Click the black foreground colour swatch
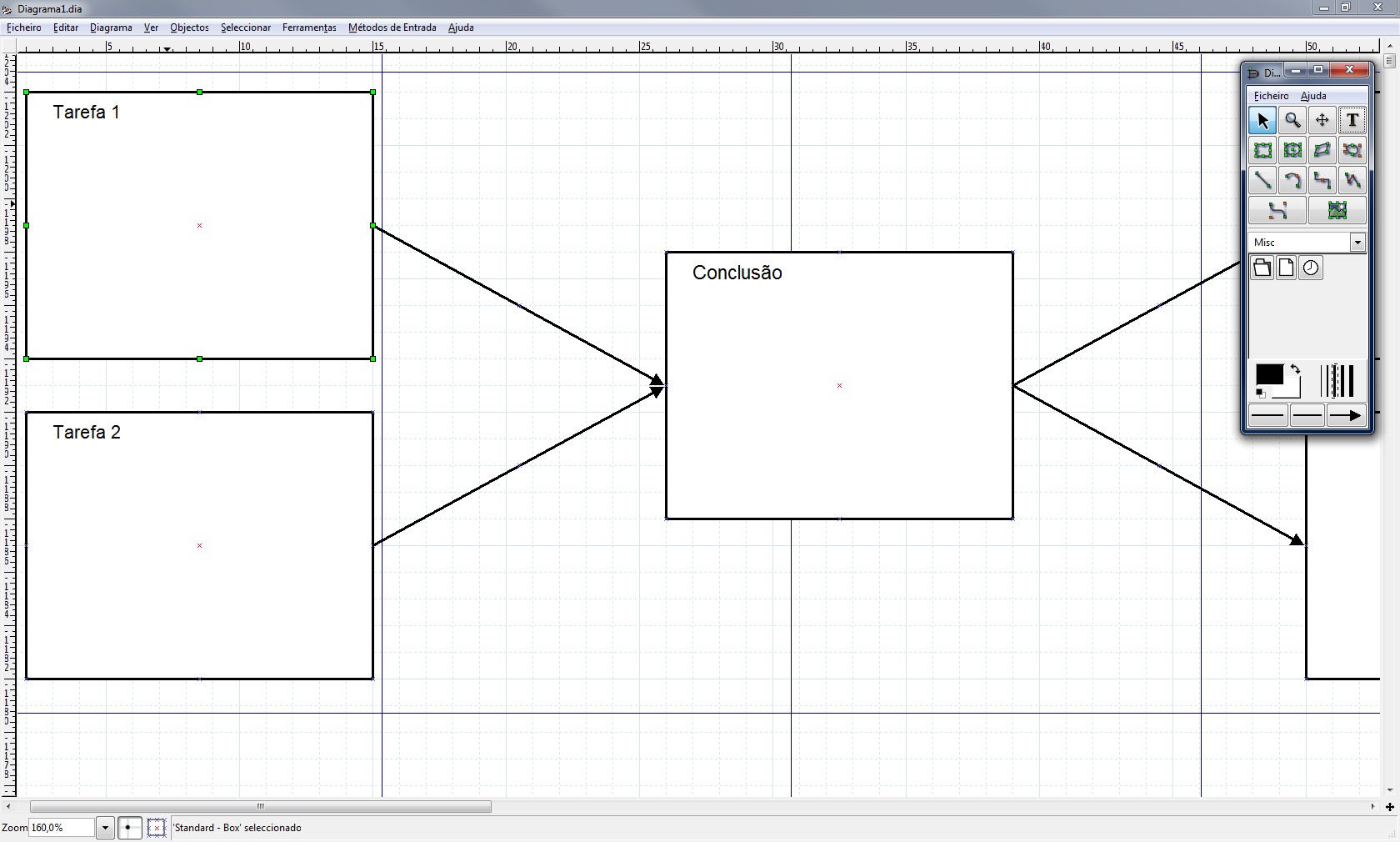Screen dimensions: 1400x842 1267,375
